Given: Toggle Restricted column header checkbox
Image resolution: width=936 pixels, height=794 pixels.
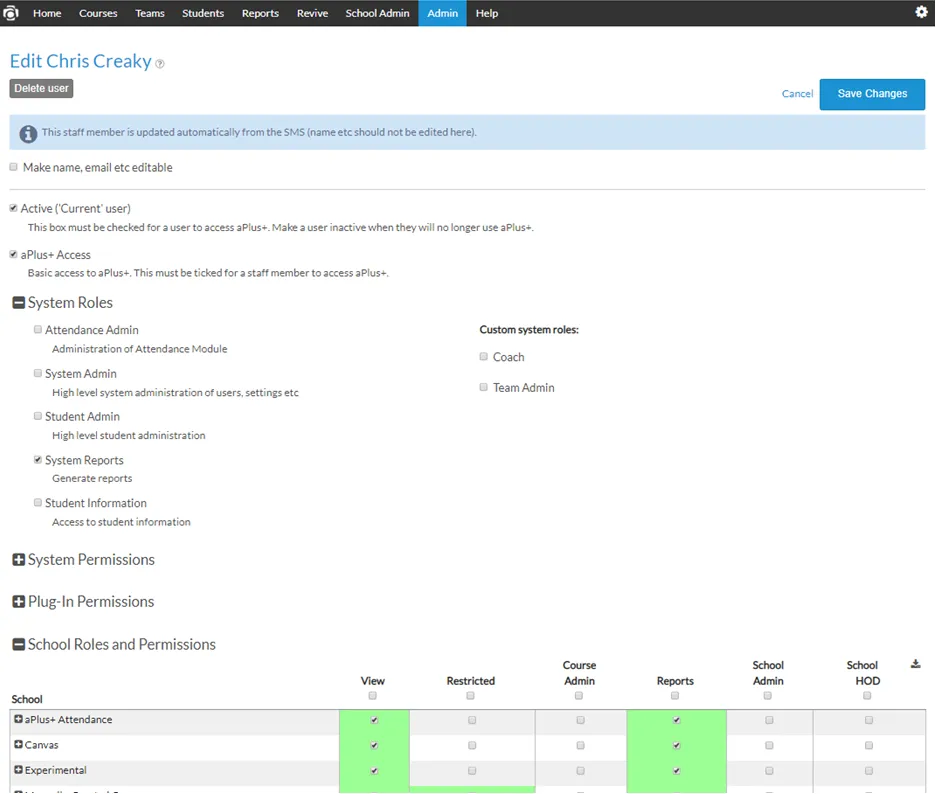Looking at the screenshot, I should click(x=470, y=695).
